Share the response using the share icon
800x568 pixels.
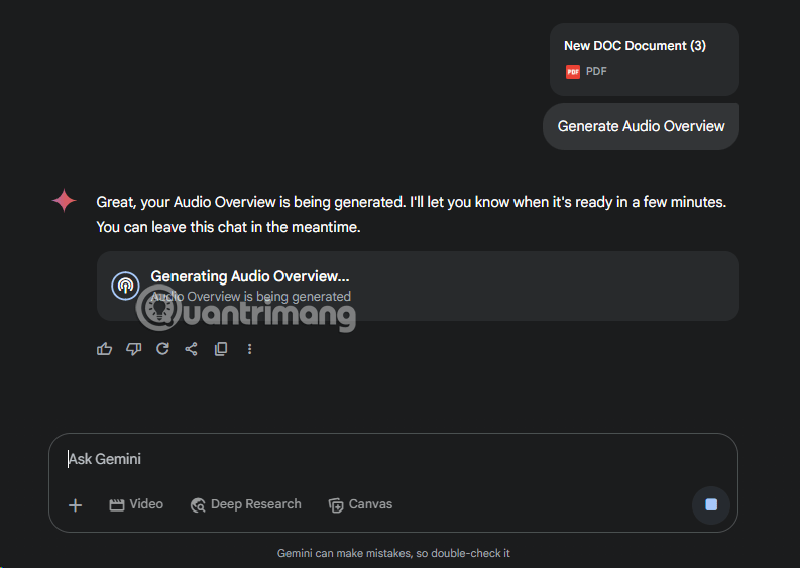pyautogui.click(x=192, y=349)
